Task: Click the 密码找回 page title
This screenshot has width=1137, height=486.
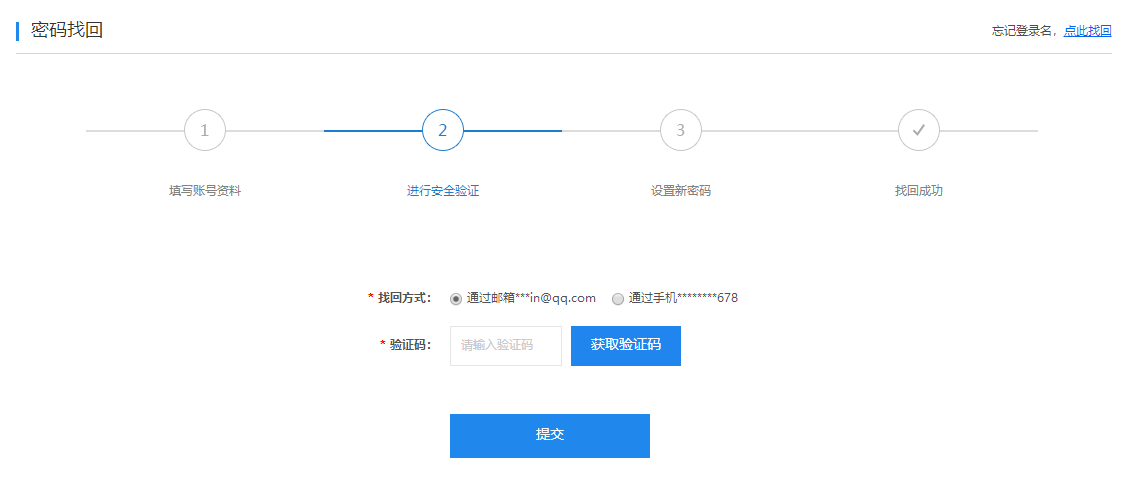Action: tap(67, 30)
